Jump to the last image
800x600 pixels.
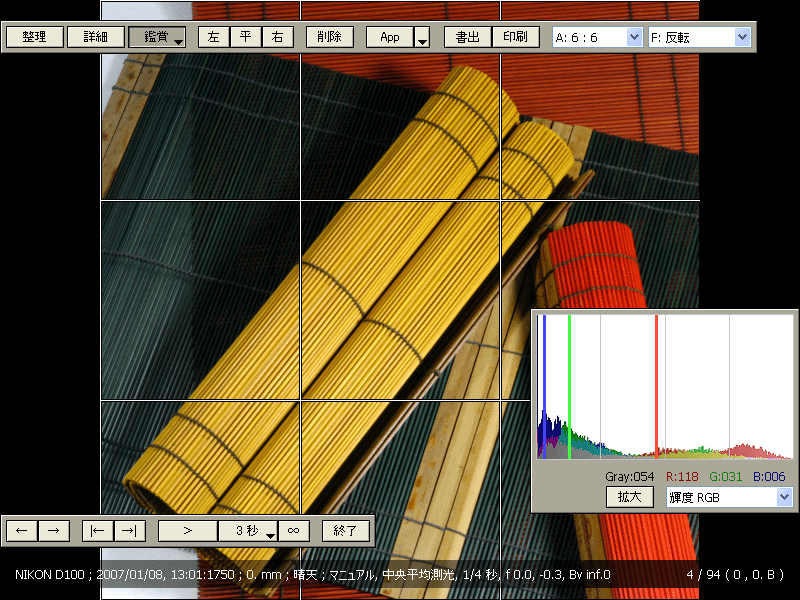tap(130, 531)
